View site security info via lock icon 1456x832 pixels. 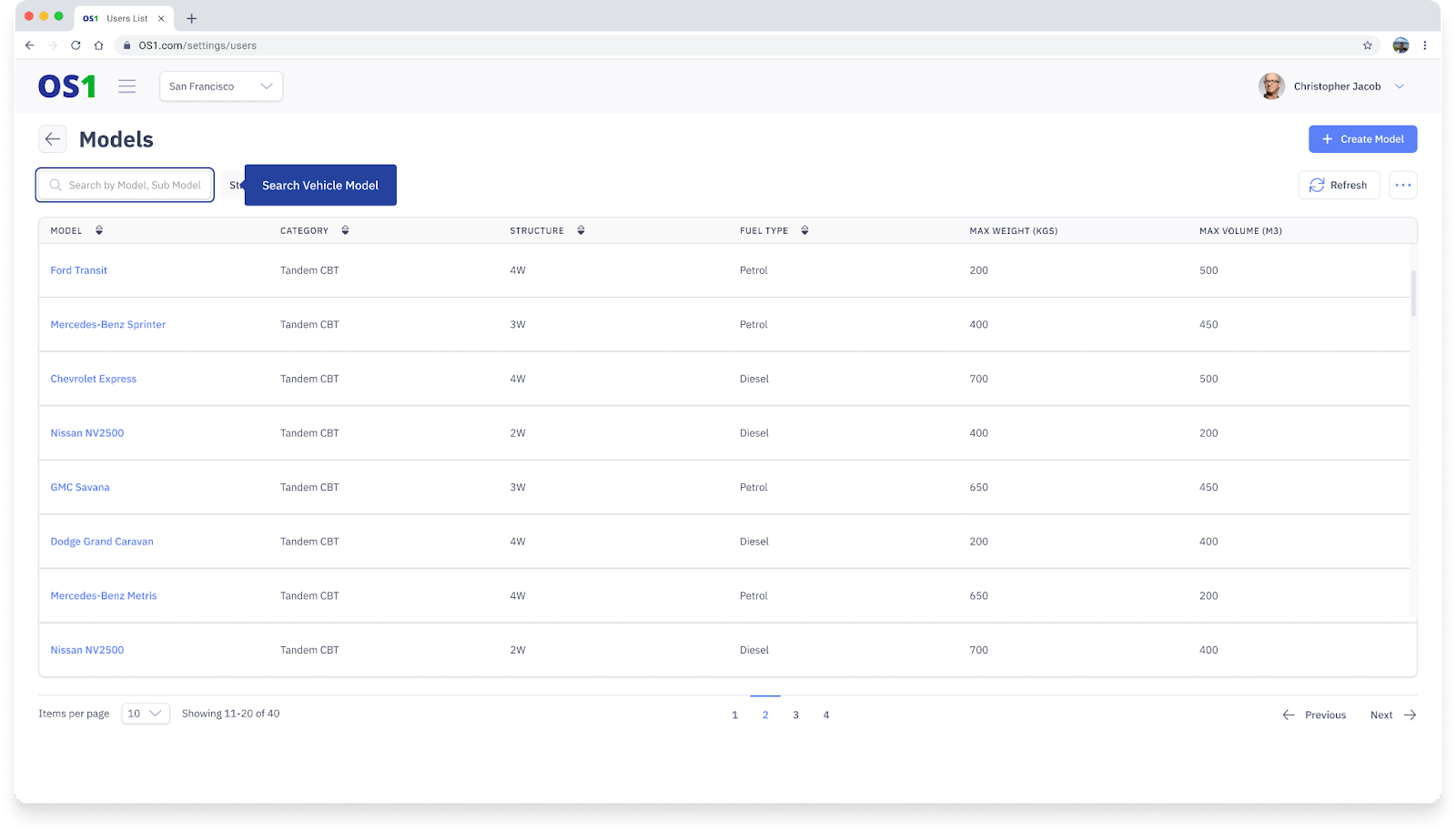click(x=127, y=46)
